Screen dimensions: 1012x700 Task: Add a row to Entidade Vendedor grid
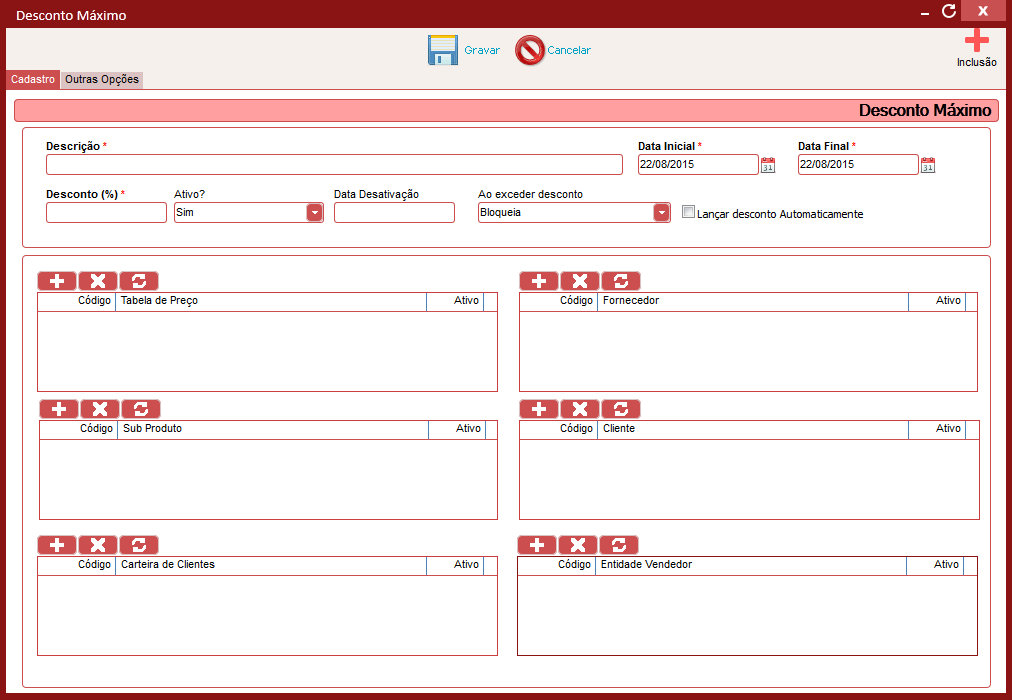coord(537,545)
